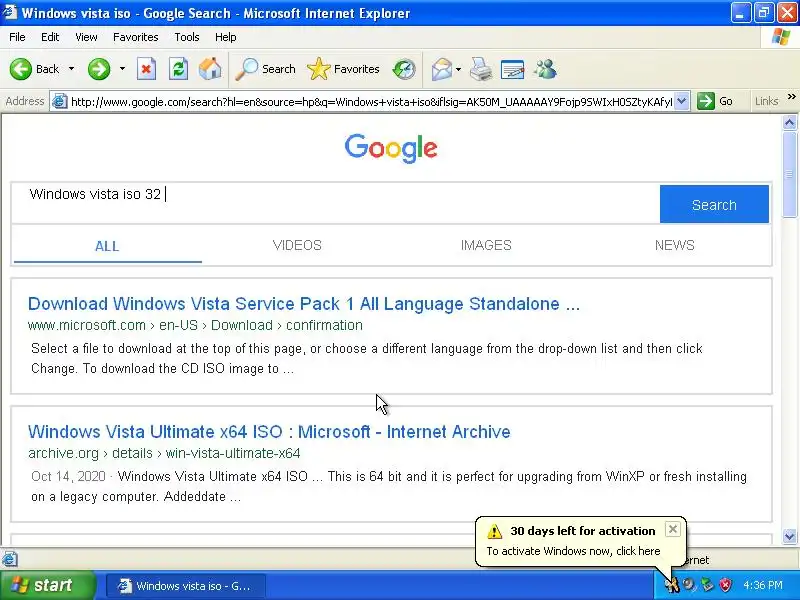Select the ALL results tab
This screenshot has height=600, width=800.
(107, 246)
